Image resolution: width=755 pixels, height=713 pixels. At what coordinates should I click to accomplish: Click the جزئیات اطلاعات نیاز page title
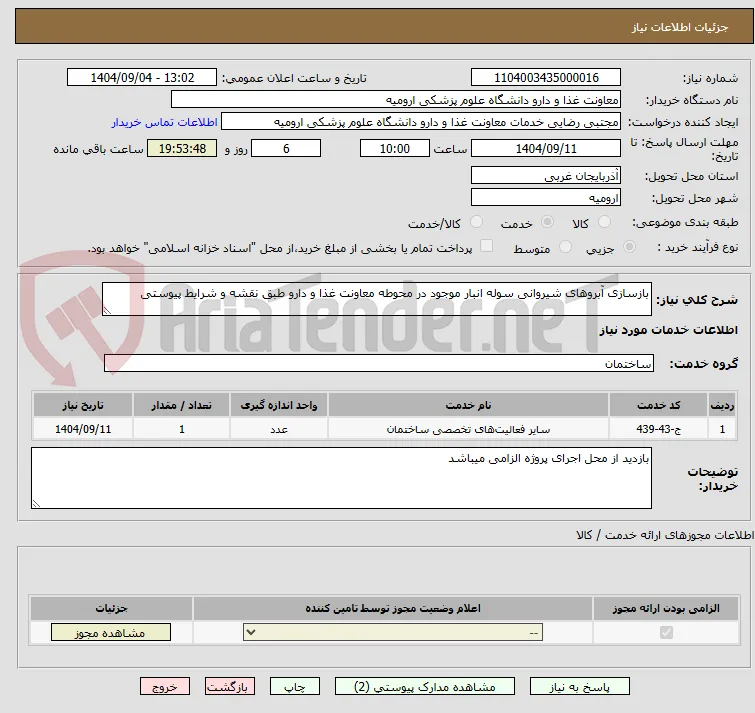pos(679,27)
